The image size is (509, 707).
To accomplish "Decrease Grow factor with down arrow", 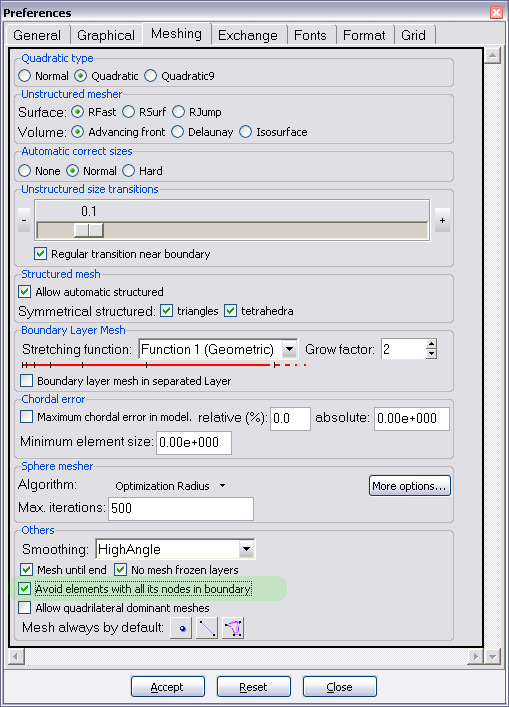I will point(431,354).
